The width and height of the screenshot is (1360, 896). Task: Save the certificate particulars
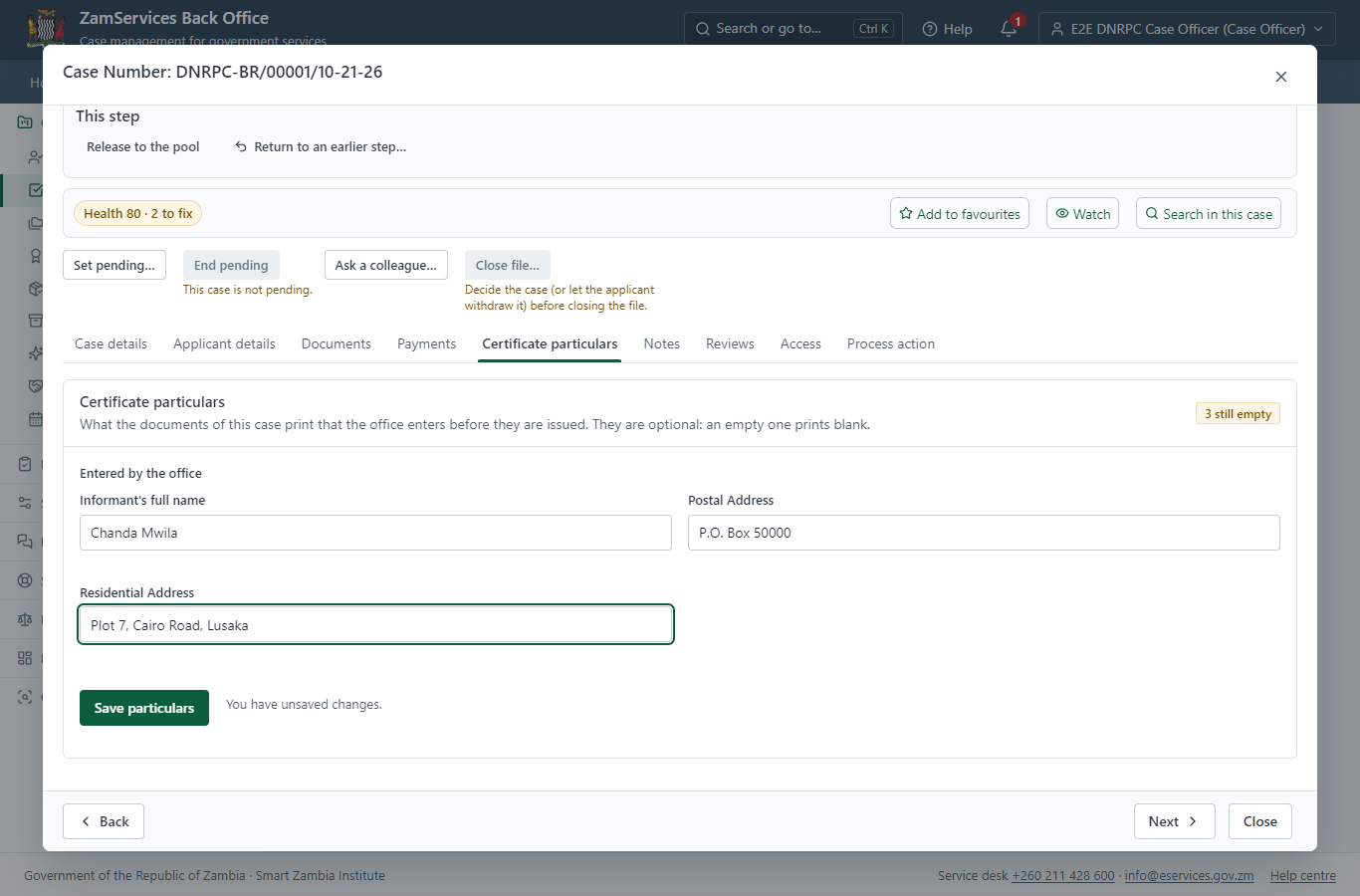coord(144,708)
